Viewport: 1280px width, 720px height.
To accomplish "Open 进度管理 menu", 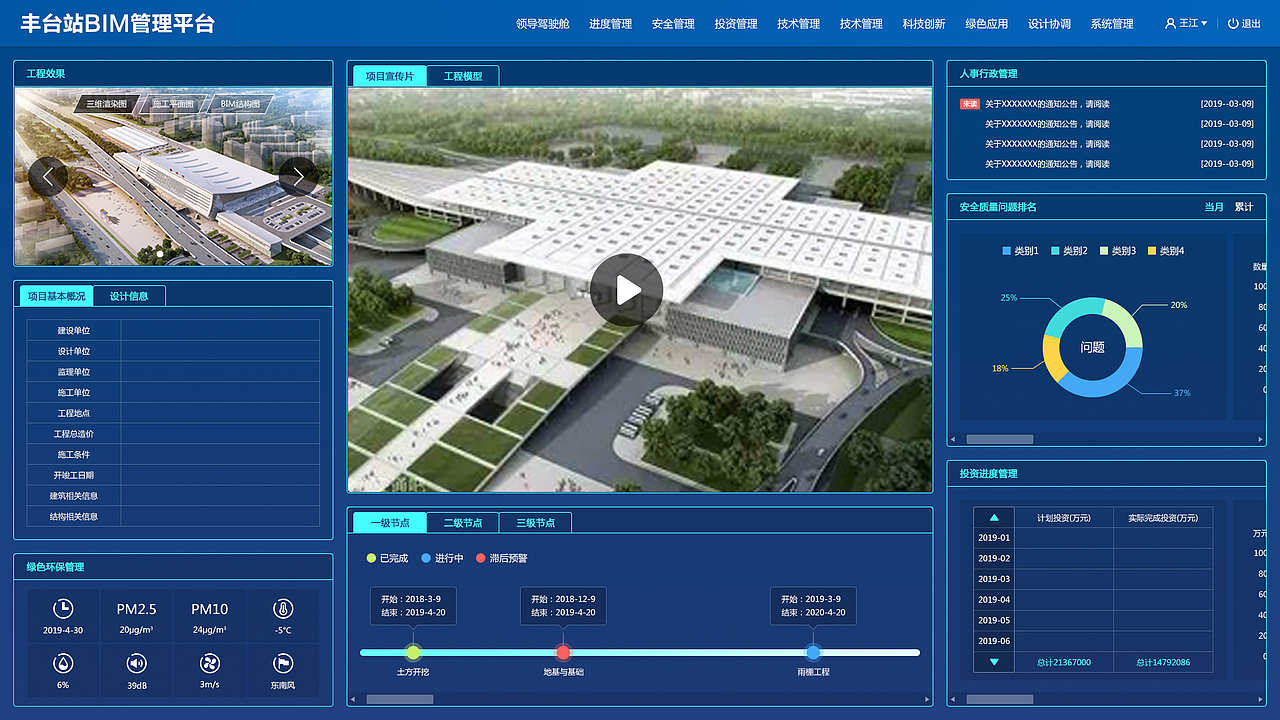I will click(x=610, y=23).
